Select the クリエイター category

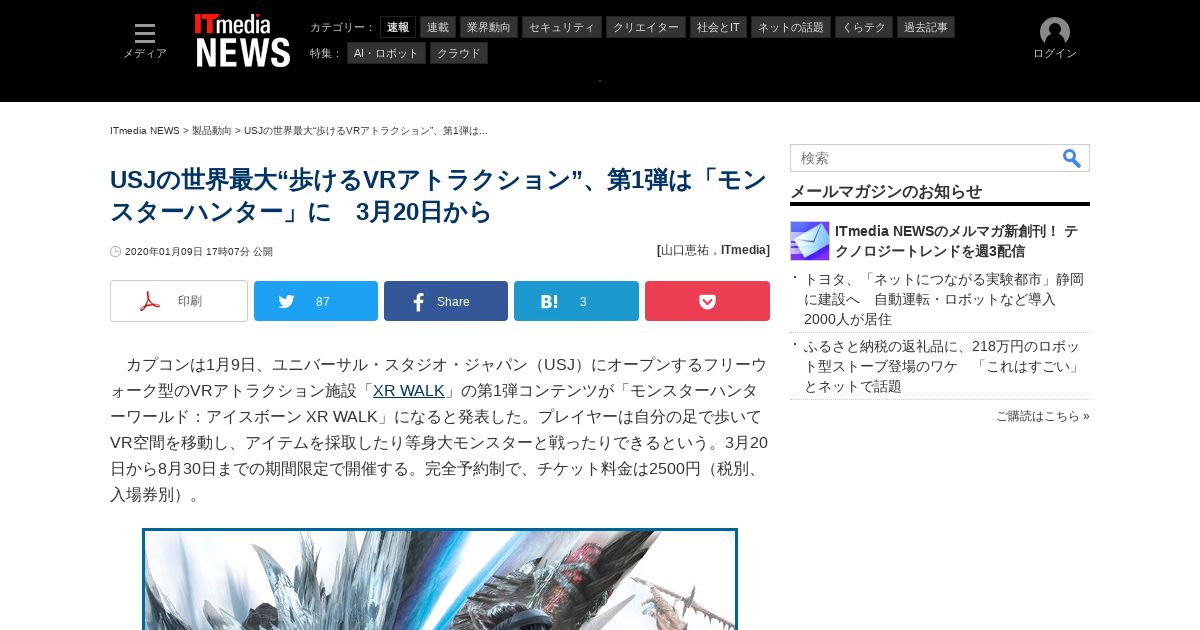tap(646, 27)
